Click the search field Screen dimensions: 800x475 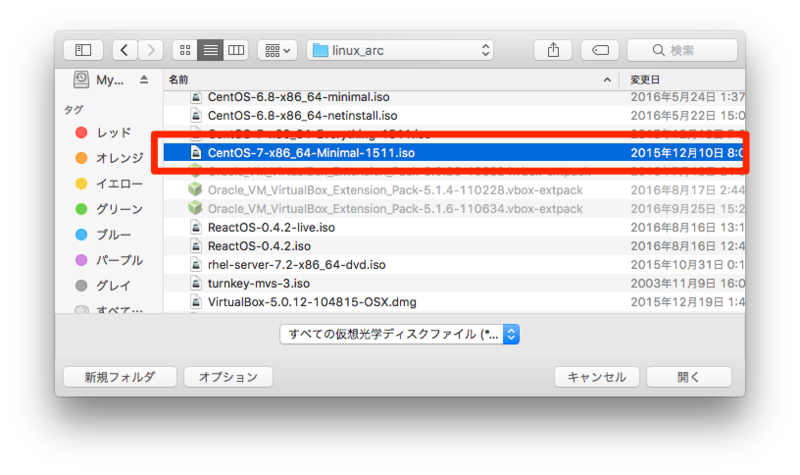point(682,50)
